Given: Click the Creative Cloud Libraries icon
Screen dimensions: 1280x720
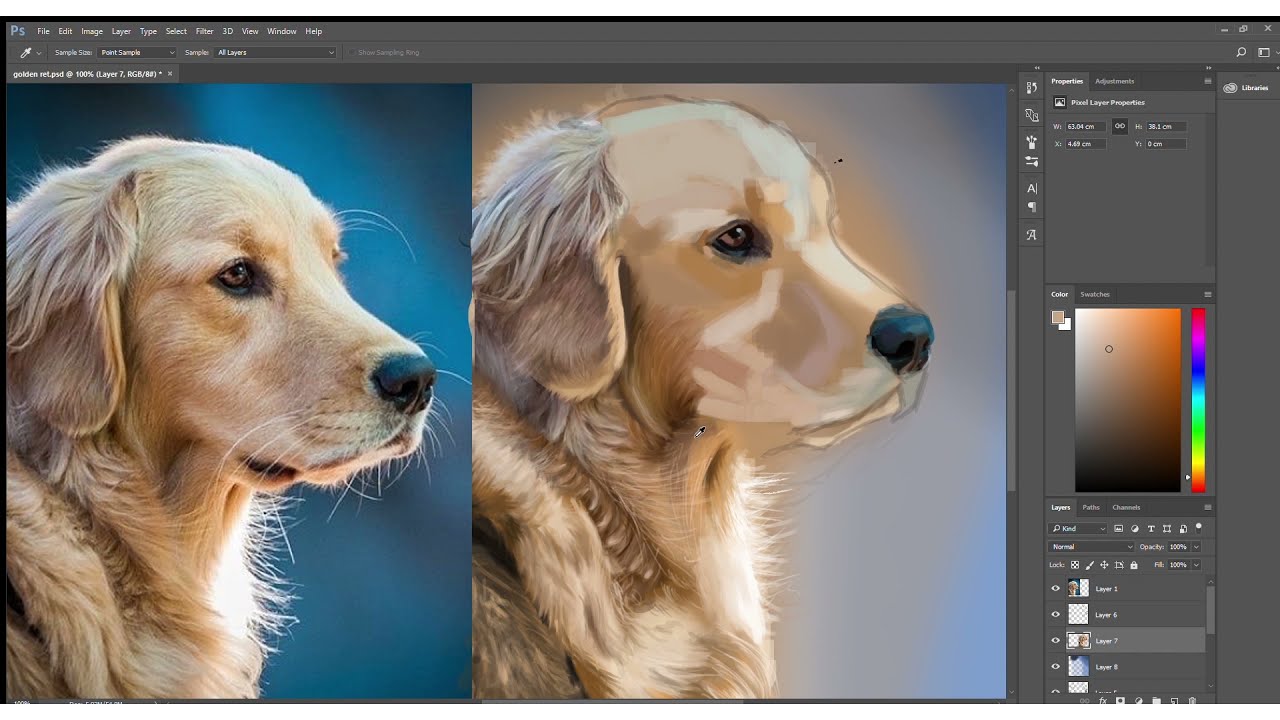Looking at the screenshot, I should 1230,88.
